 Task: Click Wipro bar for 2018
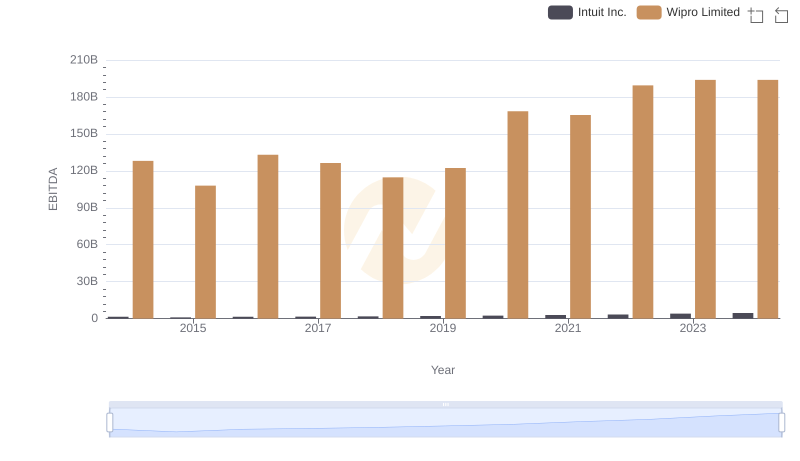(393, 248)
